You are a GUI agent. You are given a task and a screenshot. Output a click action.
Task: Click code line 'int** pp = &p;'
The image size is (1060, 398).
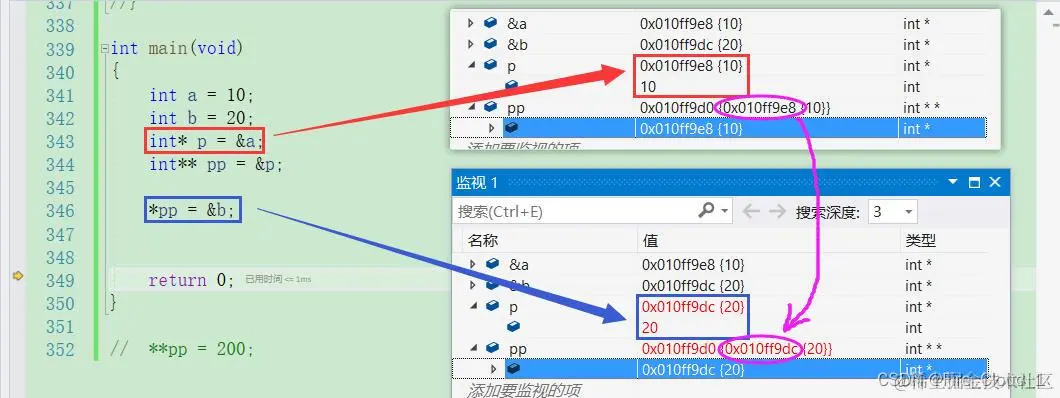tap(216, 164)
